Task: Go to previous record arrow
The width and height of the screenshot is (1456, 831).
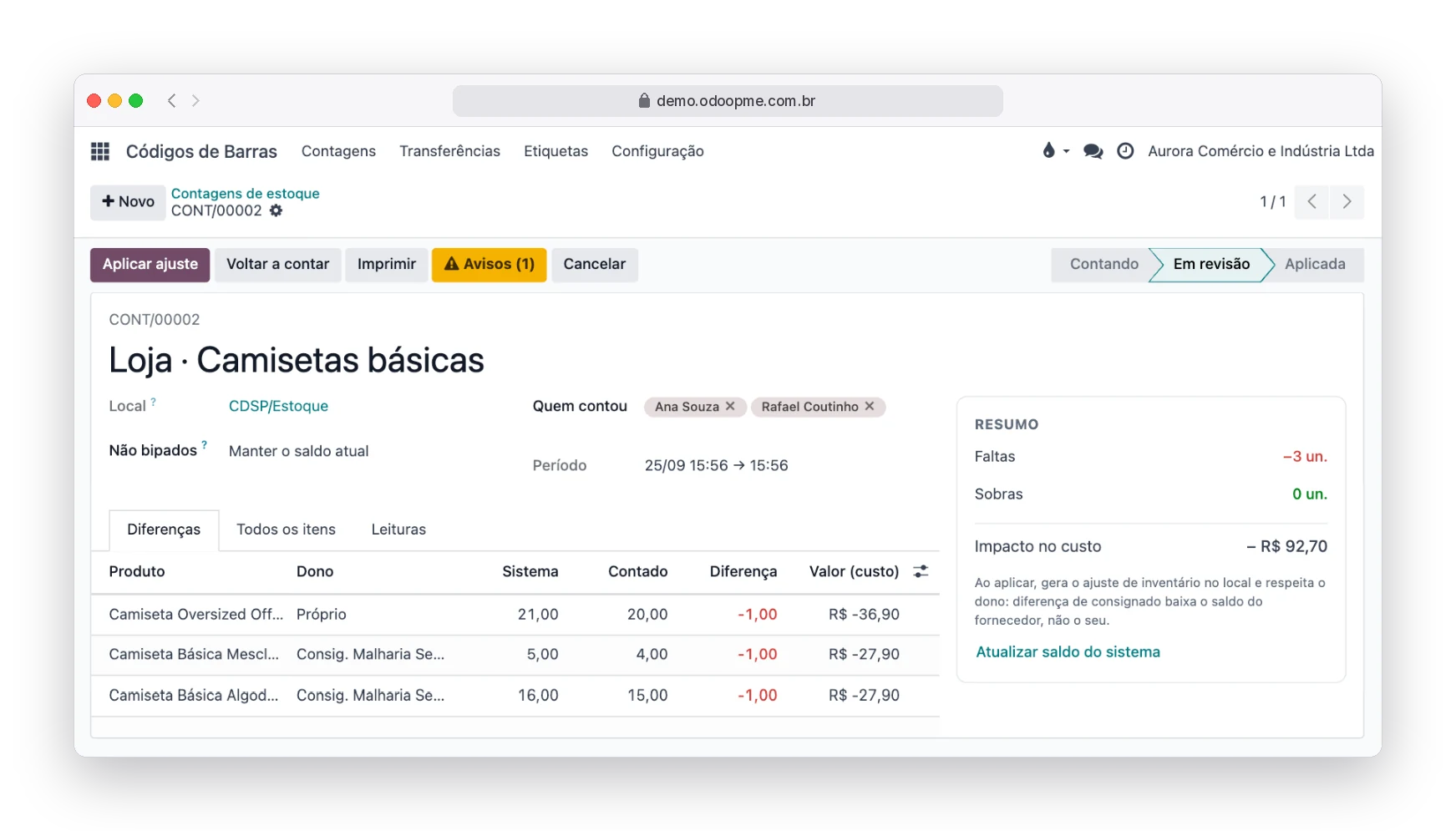Action: 1312,201
